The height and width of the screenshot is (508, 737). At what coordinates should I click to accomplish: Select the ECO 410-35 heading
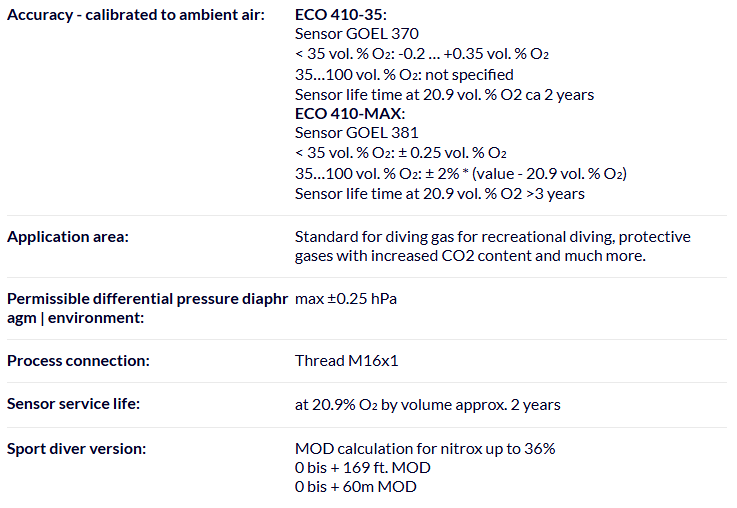point(340,16)
